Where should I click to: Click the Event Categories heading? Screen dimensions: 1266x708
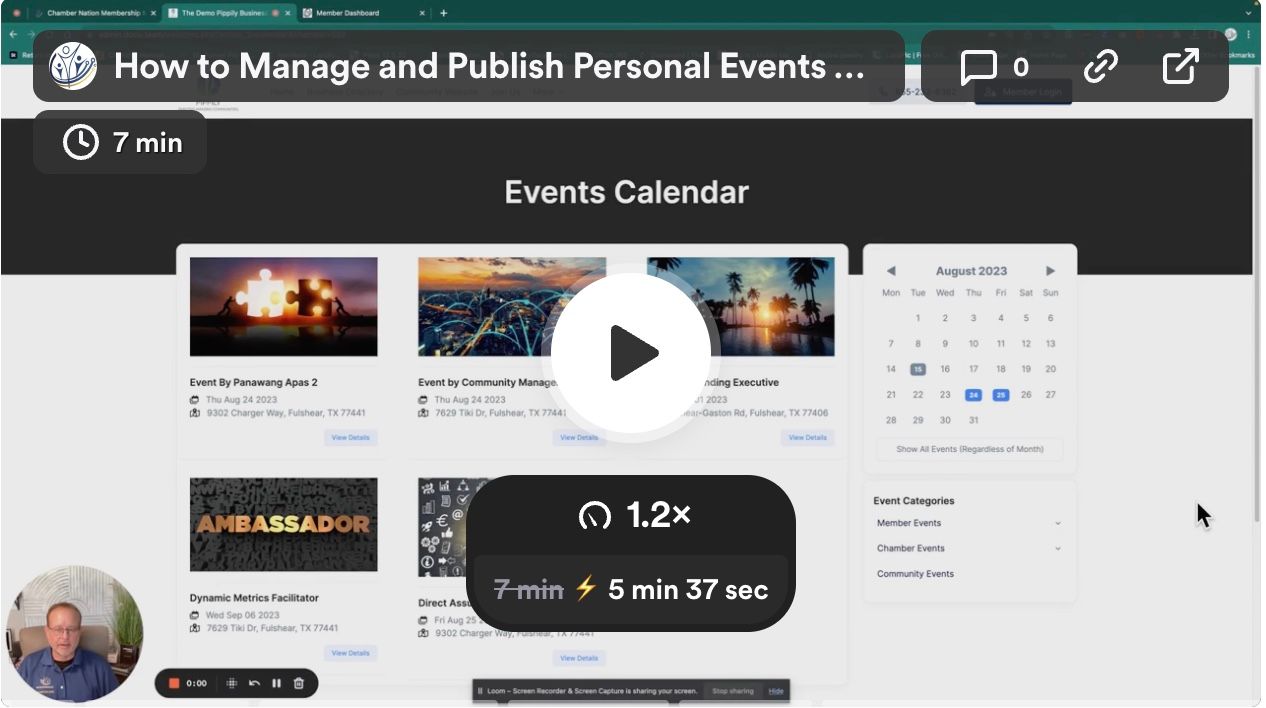click(x=914, y=501)
